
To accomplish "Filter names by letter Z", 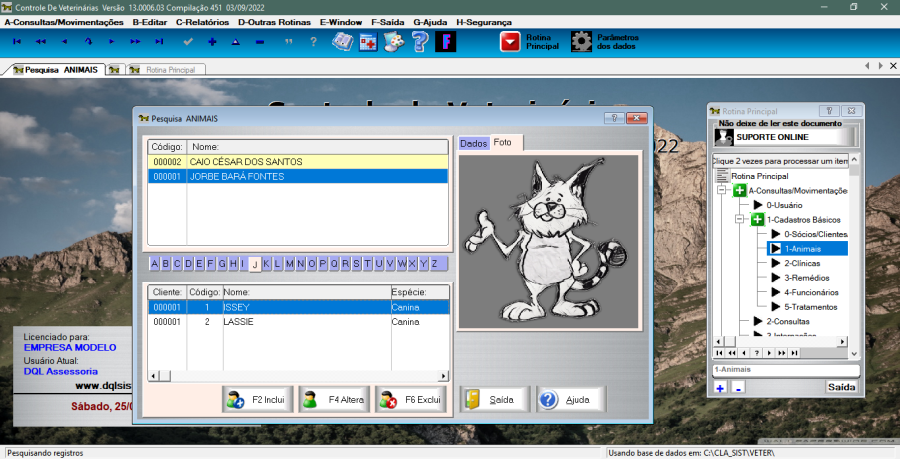I will pos(434,264).
